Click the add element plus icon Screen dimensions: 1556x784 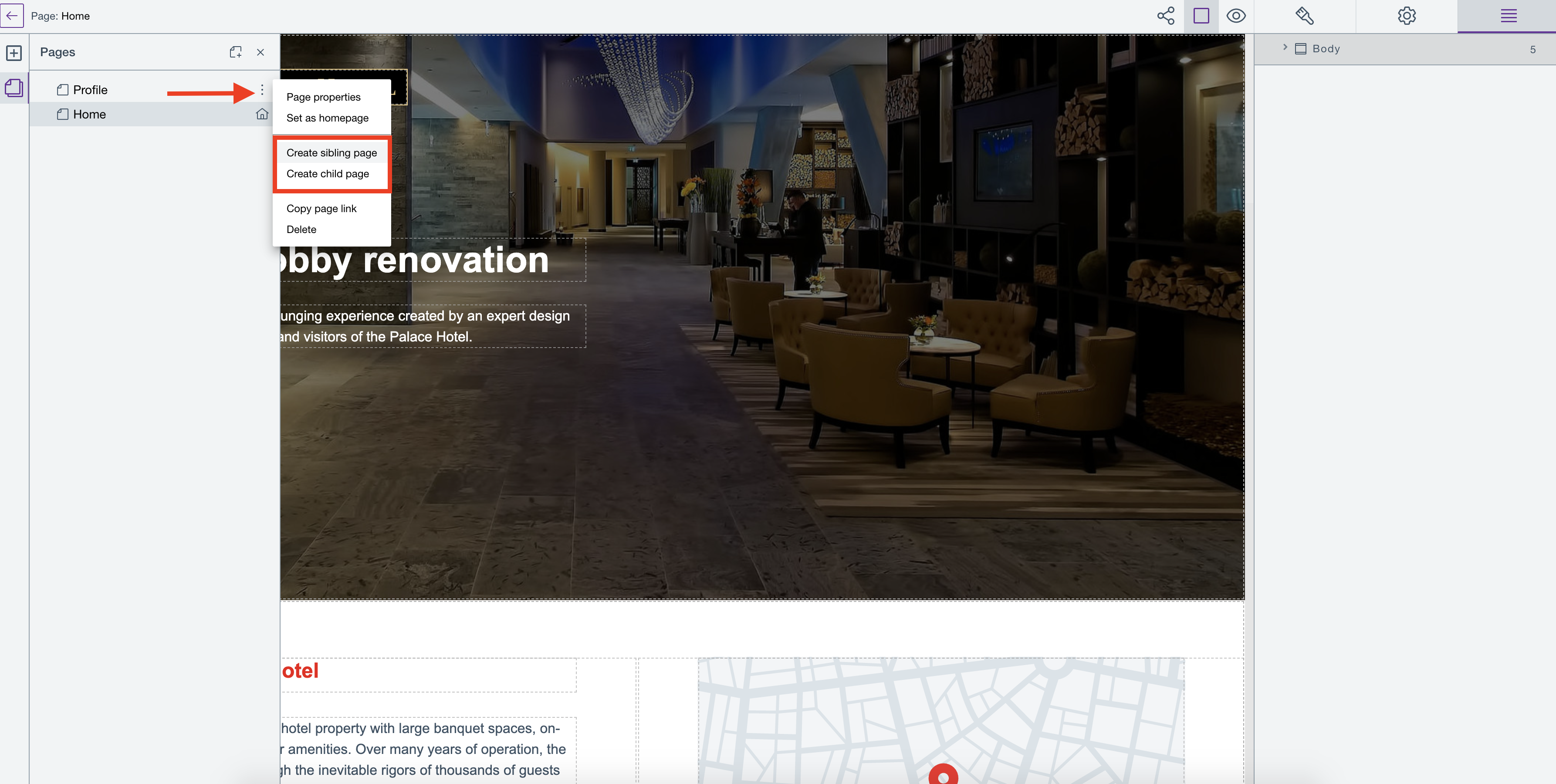pyautogui.click(x=14, y=53)
